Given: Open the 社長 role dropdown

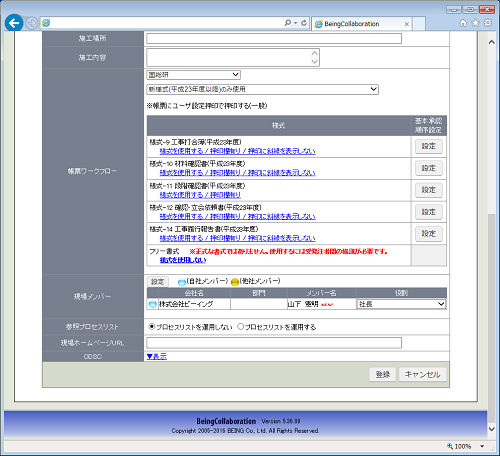Looking at the screenshot, I should click(x=401, y=304).
